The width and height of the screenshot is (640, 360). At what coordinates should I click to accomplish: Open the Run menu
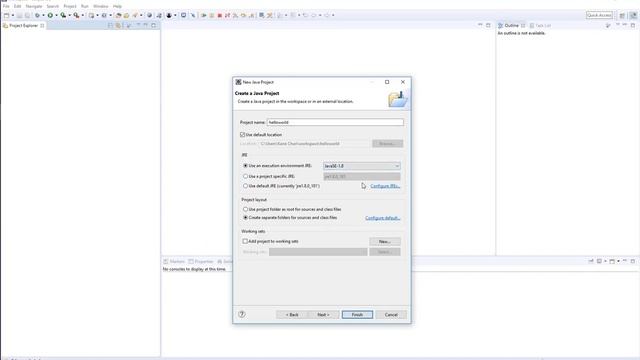(84, 6)
